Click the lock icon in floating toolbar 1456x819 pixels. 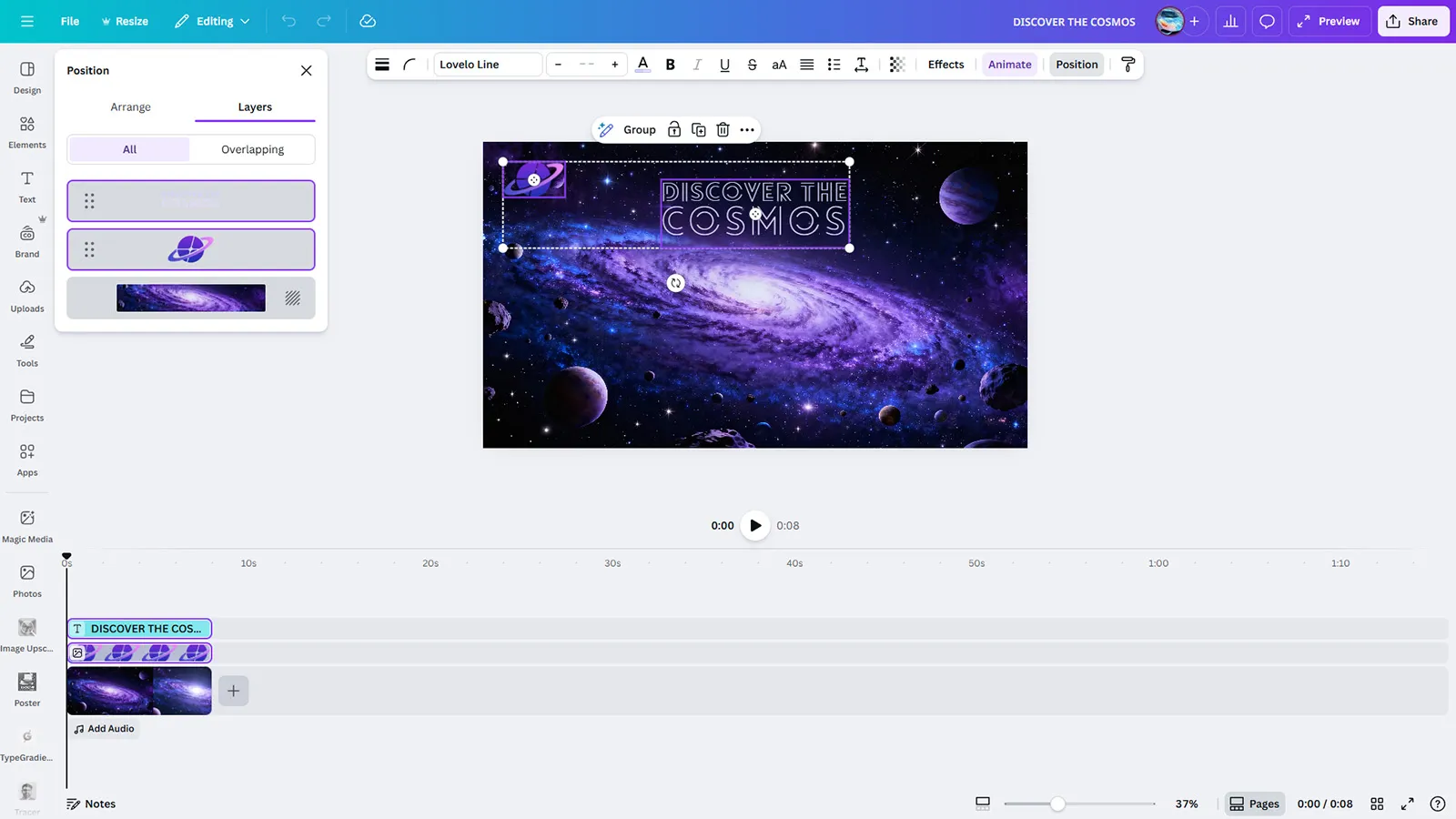click(674, 129)
